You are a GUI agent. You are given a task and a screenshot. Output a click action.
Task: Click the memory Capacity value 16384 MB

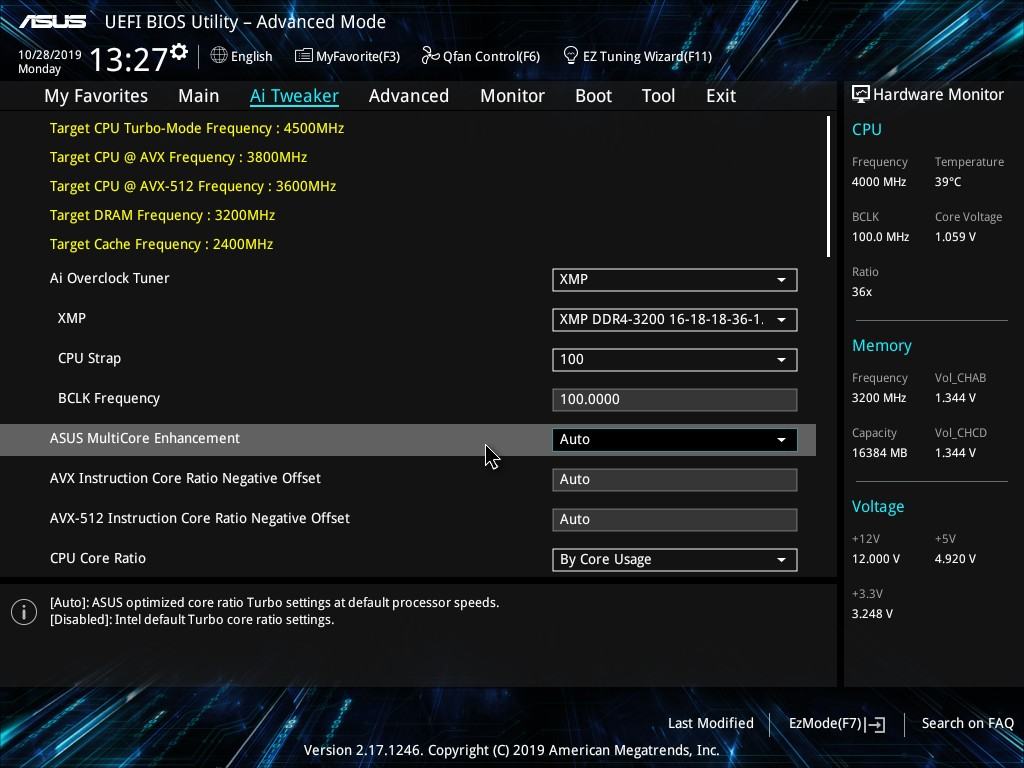coord(880,453)
